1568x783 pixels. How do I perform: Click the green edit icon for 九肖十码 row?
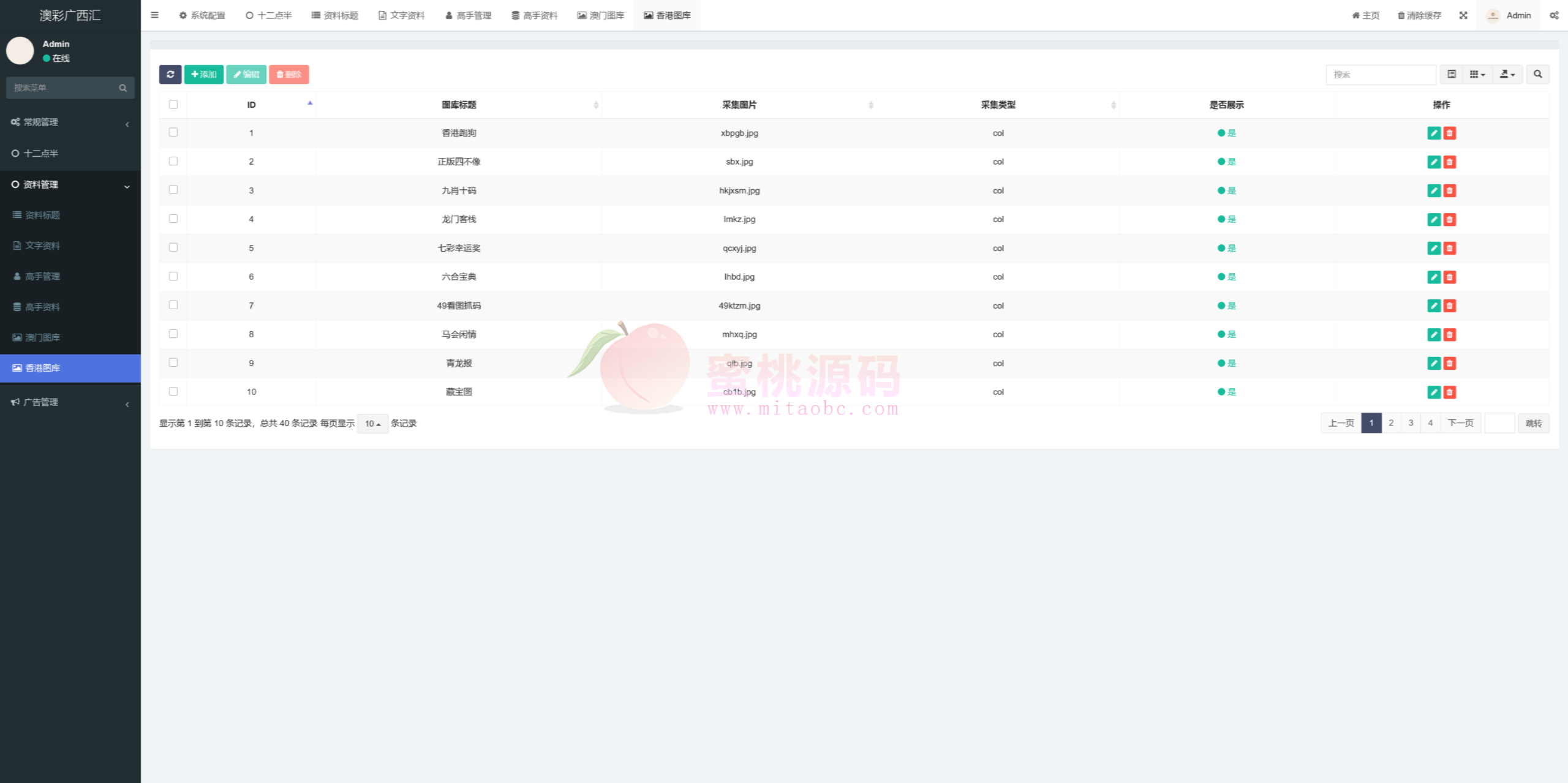(x=1433, y=190)
